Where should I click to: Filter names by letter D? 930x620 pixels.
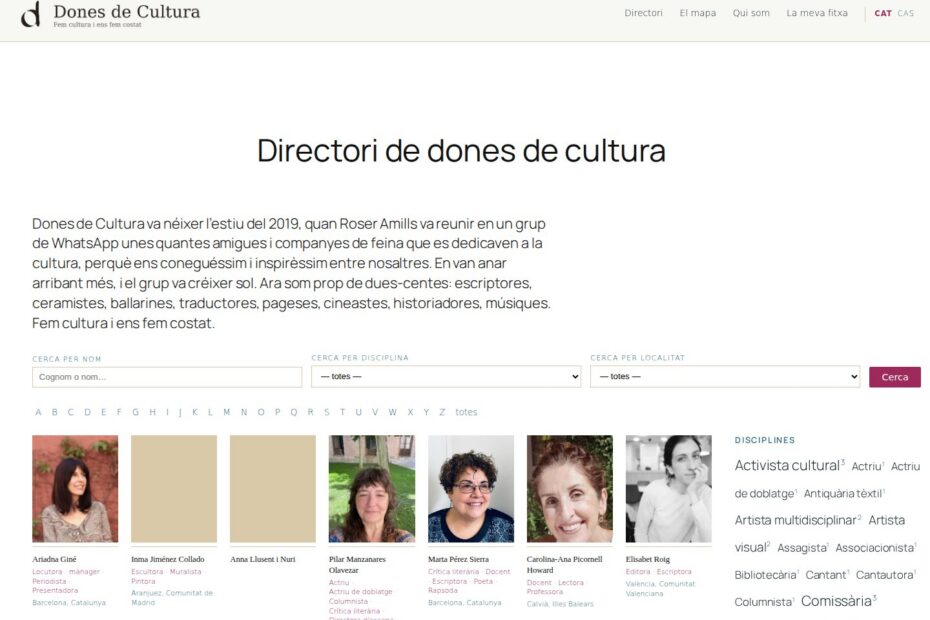tap(87, 412)
